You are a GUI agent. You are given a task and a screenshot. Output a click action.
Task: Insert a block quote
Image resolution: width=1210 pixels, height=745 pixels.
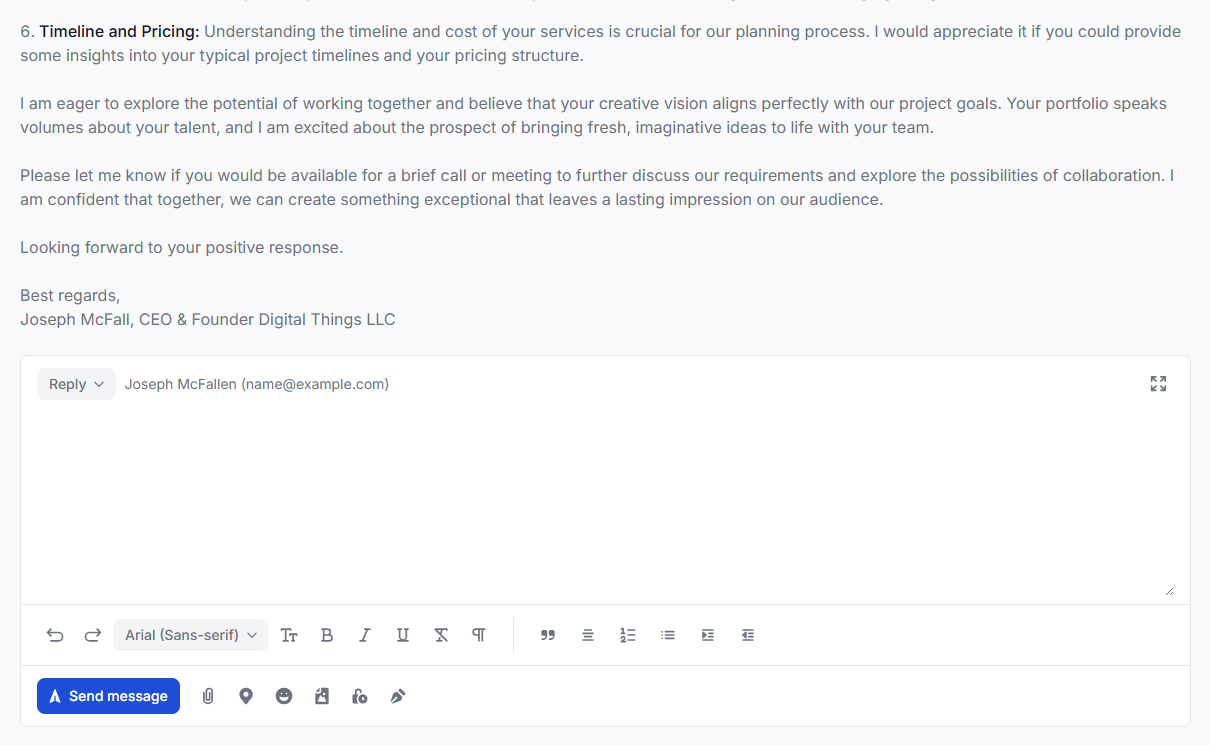tap(547, 635)
